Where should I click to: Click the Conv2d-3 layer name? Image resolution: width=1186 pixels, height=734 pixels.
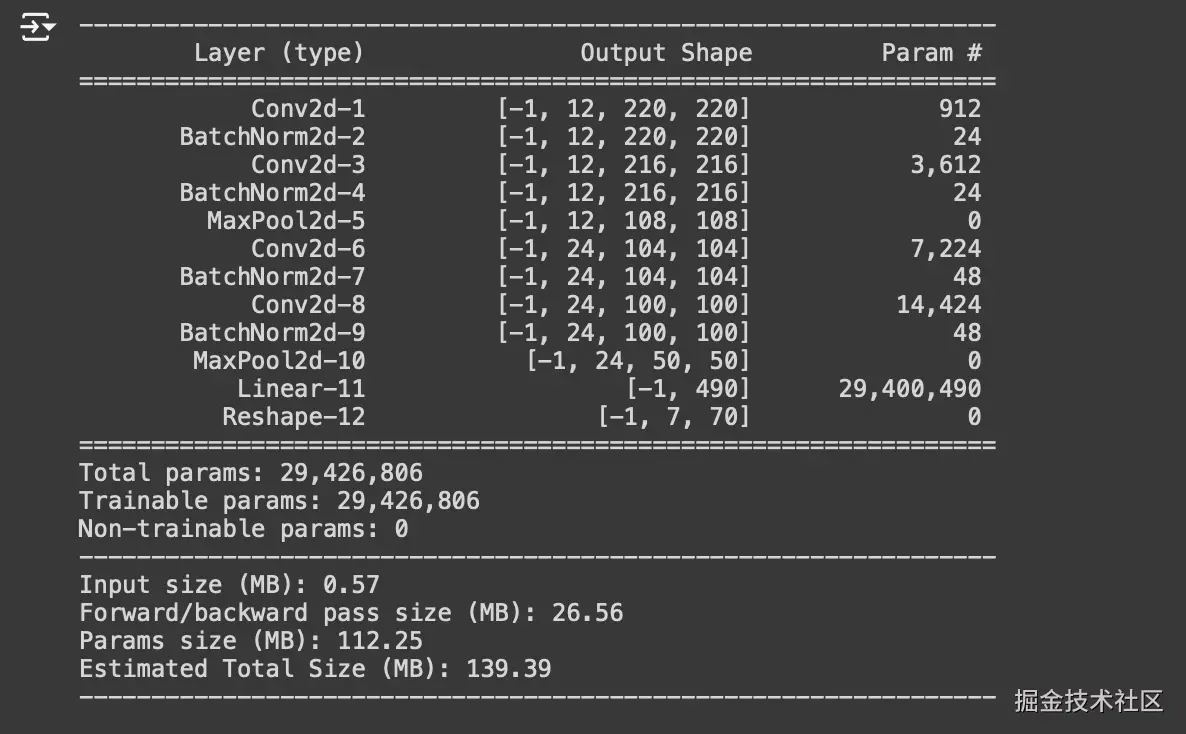308,164
